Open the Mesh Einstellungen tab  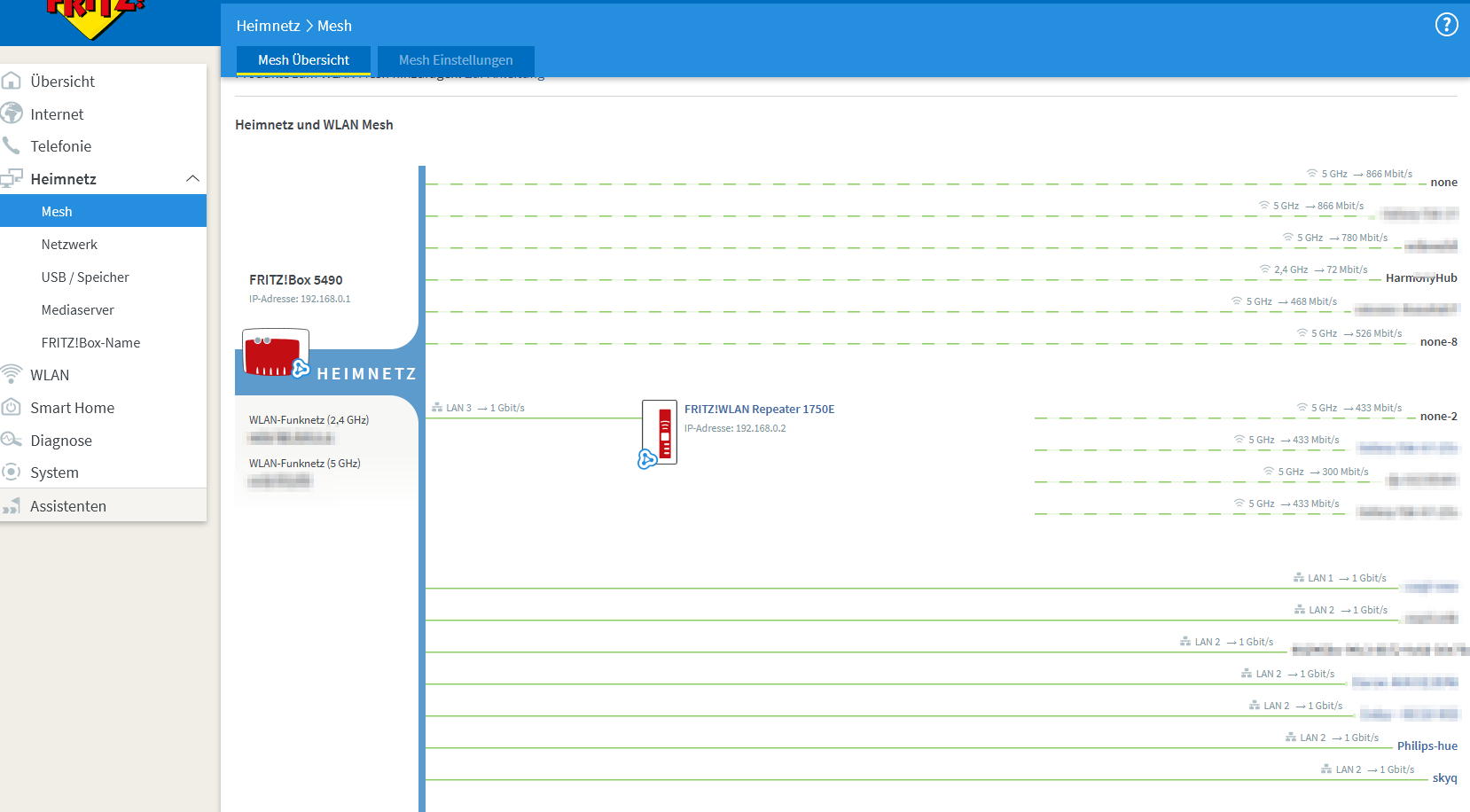click(x=456, y=60)
